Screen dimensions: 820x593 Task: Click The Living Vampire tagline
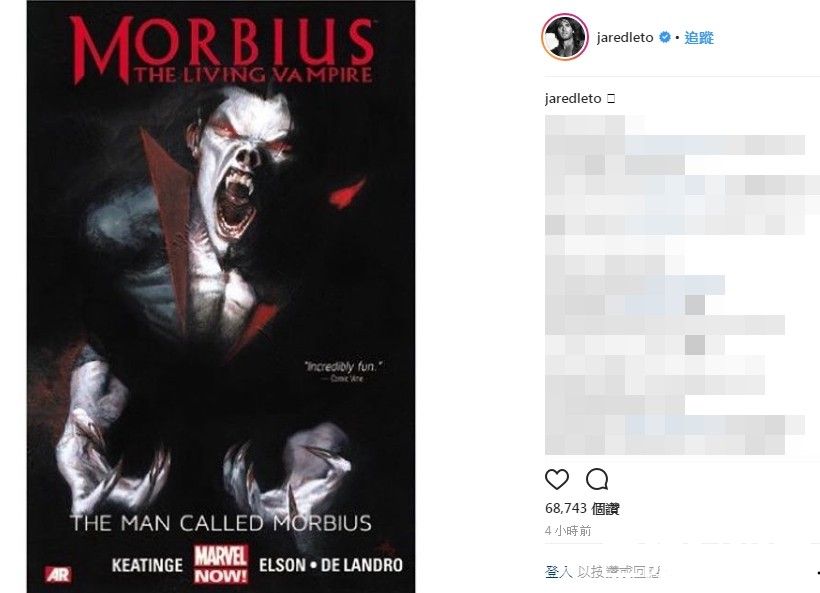[253, 75]
